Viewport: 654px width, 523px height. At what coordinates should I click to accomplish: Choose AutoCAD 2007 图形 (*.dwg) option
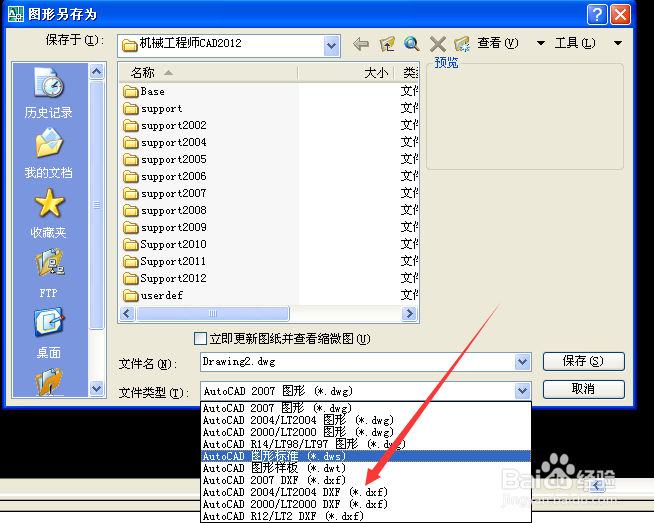pyautogui.click(x=366, y=408)
